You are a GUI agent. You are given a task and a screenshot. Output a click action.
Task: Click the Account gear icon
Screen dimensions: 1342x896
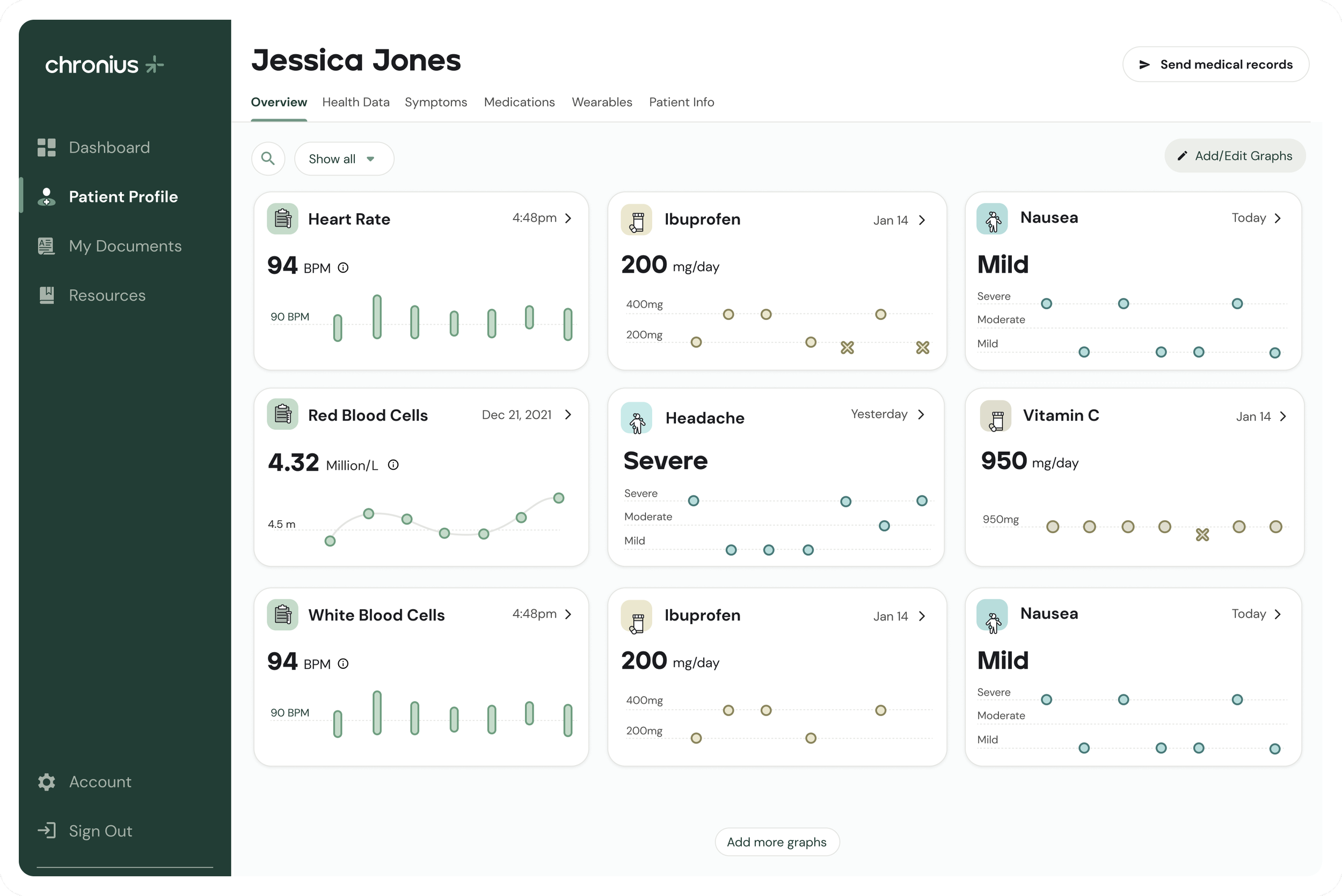pyautogui.click(x=46, y=782)
